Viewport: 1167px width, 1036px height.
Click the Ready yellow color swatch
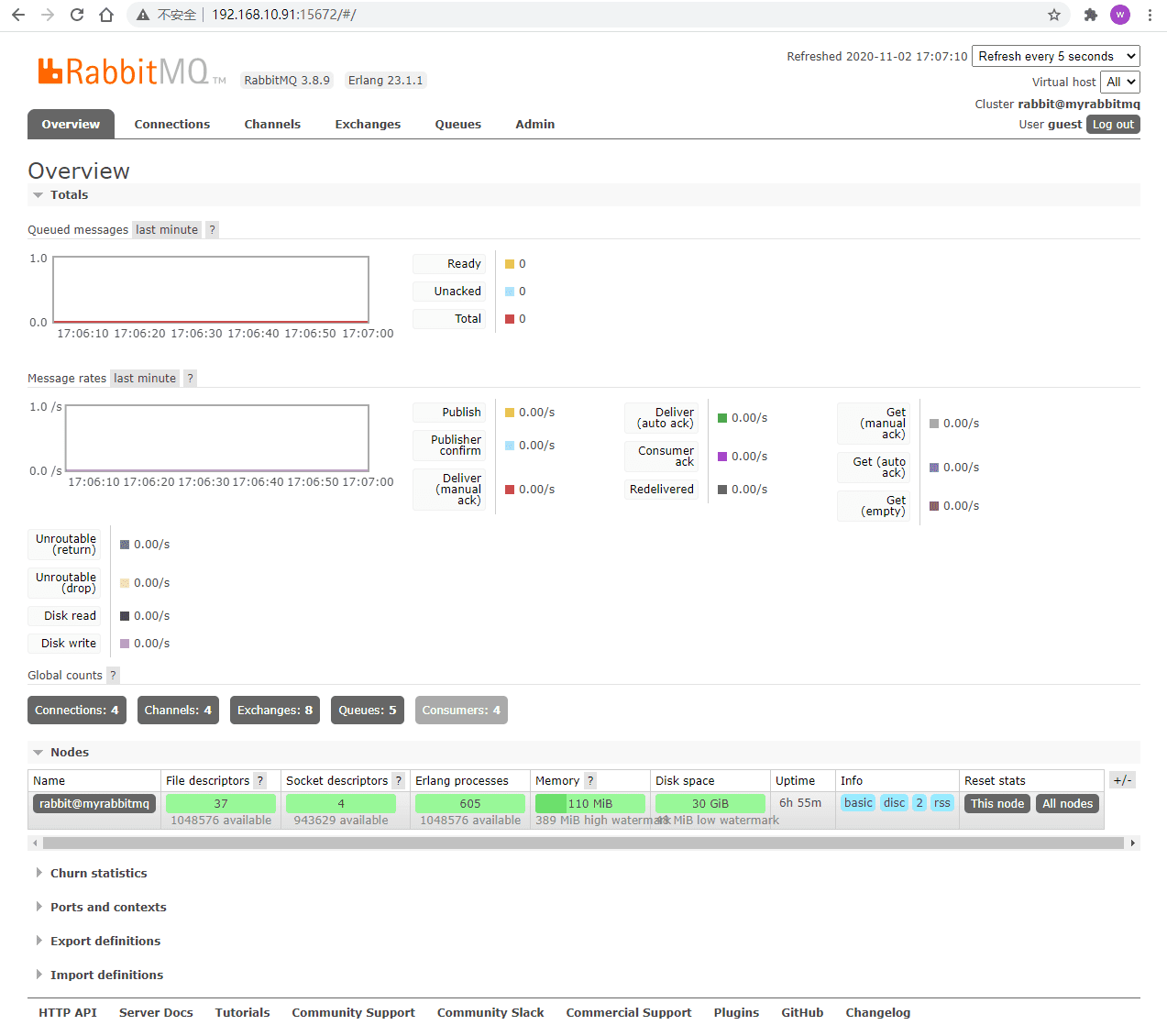(x=510, y=264)
